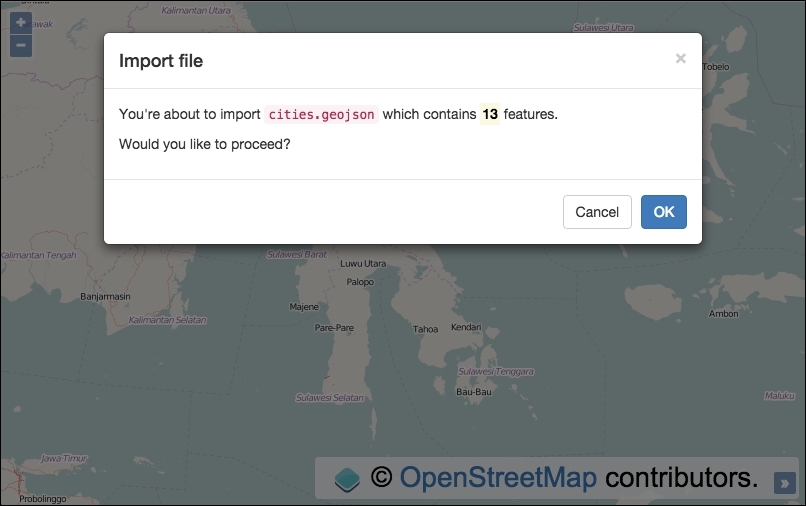Click the Pare-Pare map label
The image size is (806, 506).
(x=334, y=328)
